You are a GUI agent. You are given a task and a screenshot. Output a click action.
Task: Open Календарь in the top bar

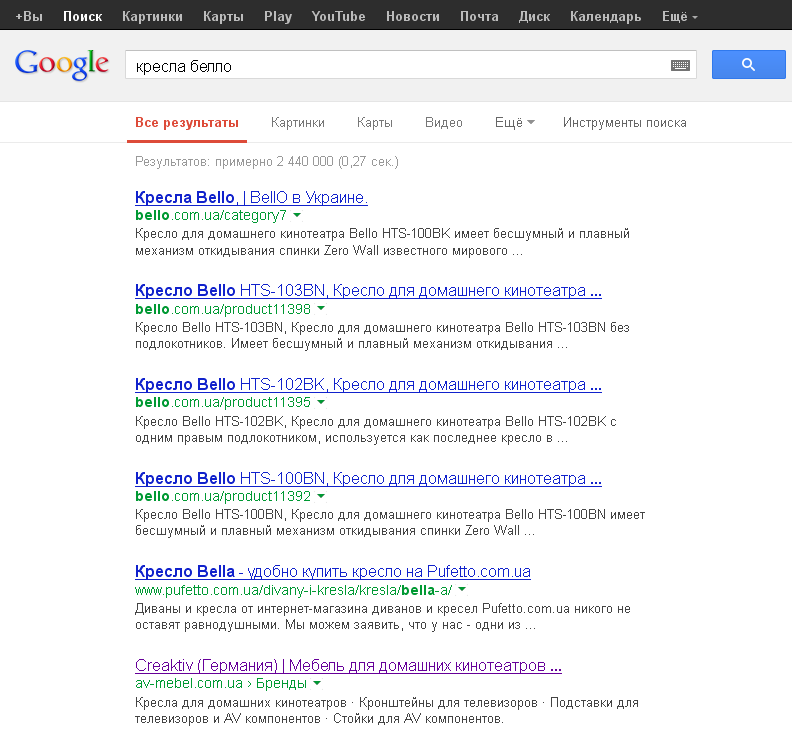point(605,16)
